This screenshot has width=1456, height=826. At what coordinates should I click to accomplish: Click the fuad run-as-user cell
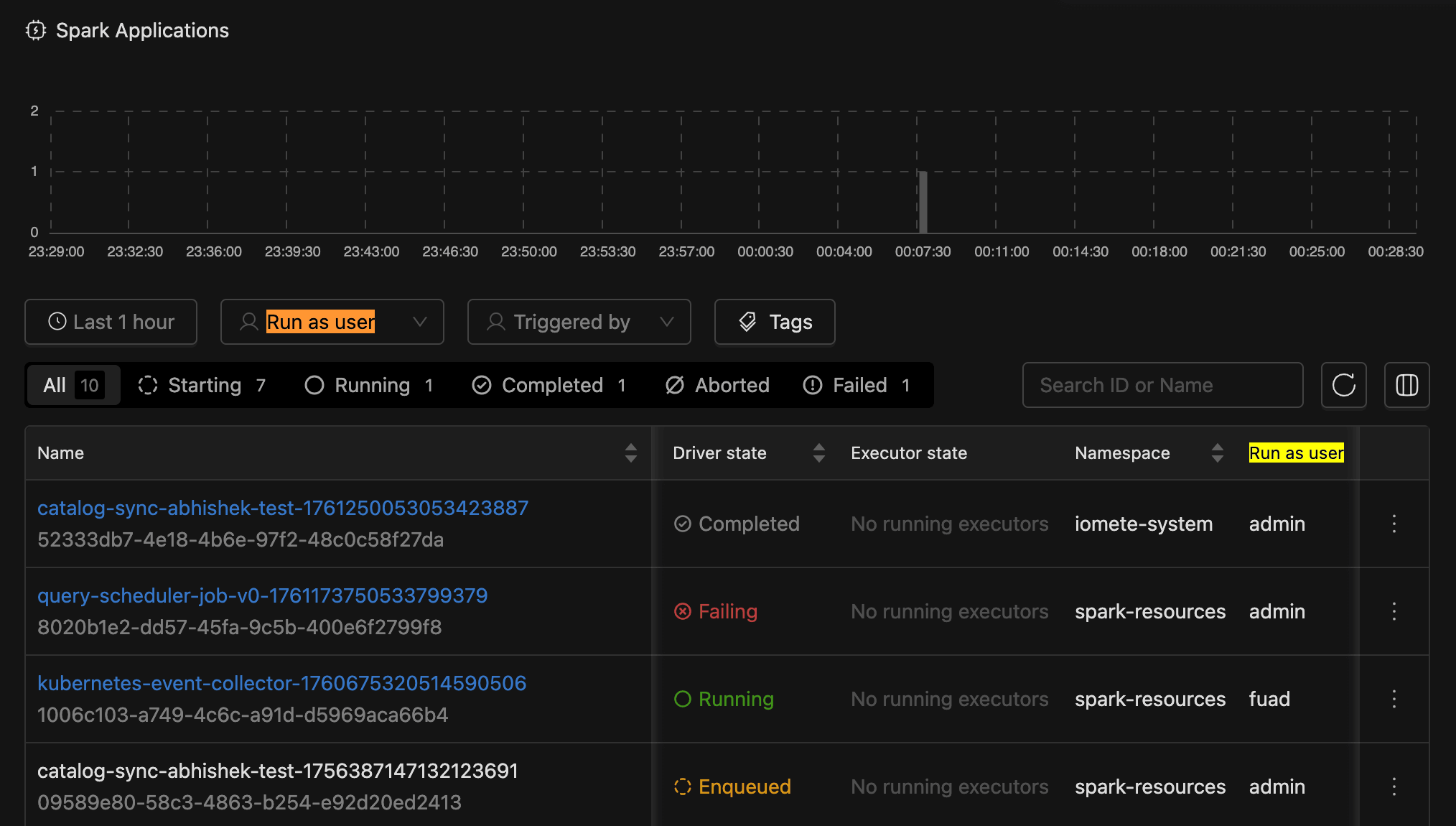pyautogui.click(x=1269, y=699)
